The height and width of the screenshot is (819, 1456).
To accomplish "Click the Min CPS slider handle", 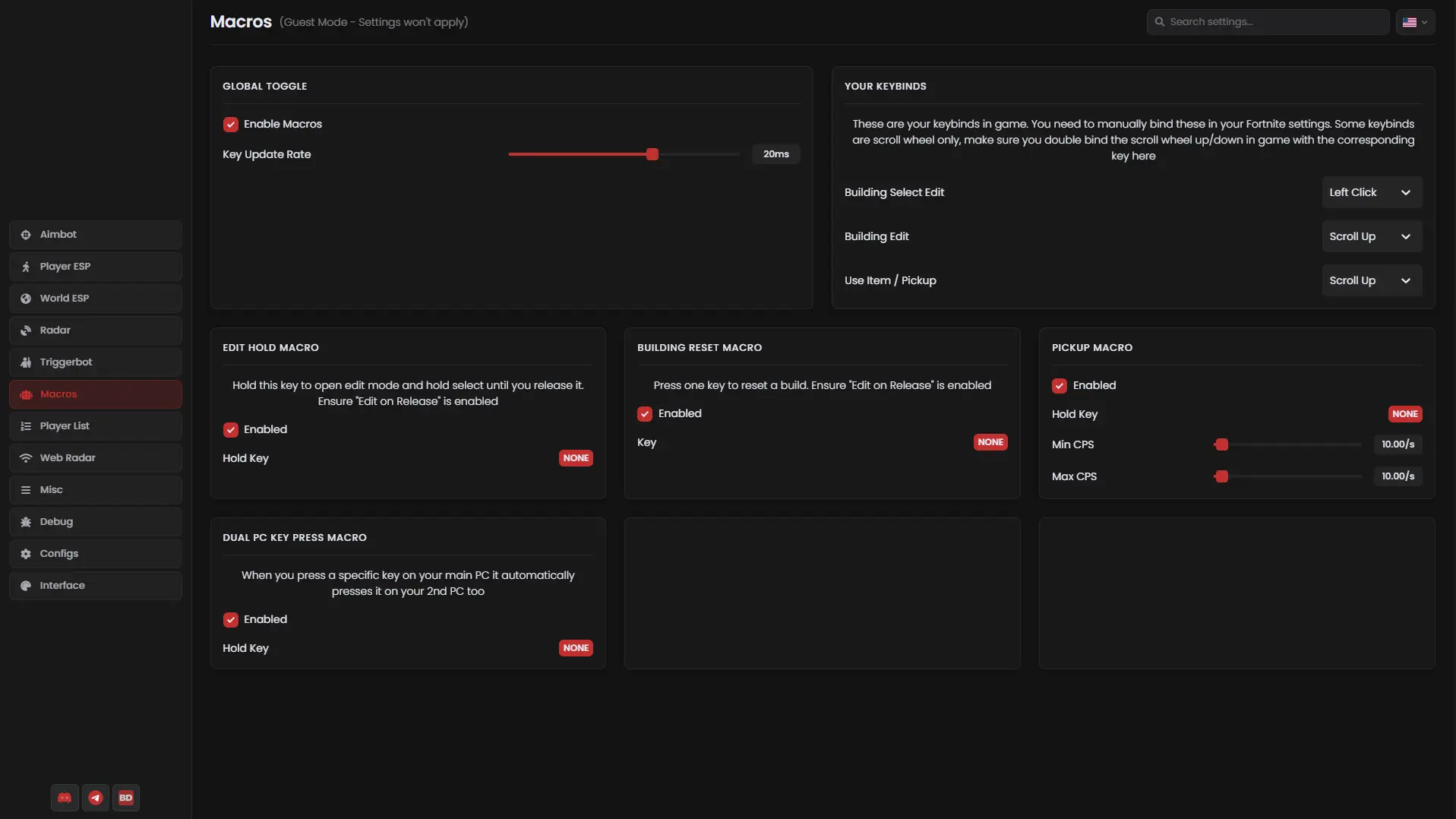I will 1222,444.
